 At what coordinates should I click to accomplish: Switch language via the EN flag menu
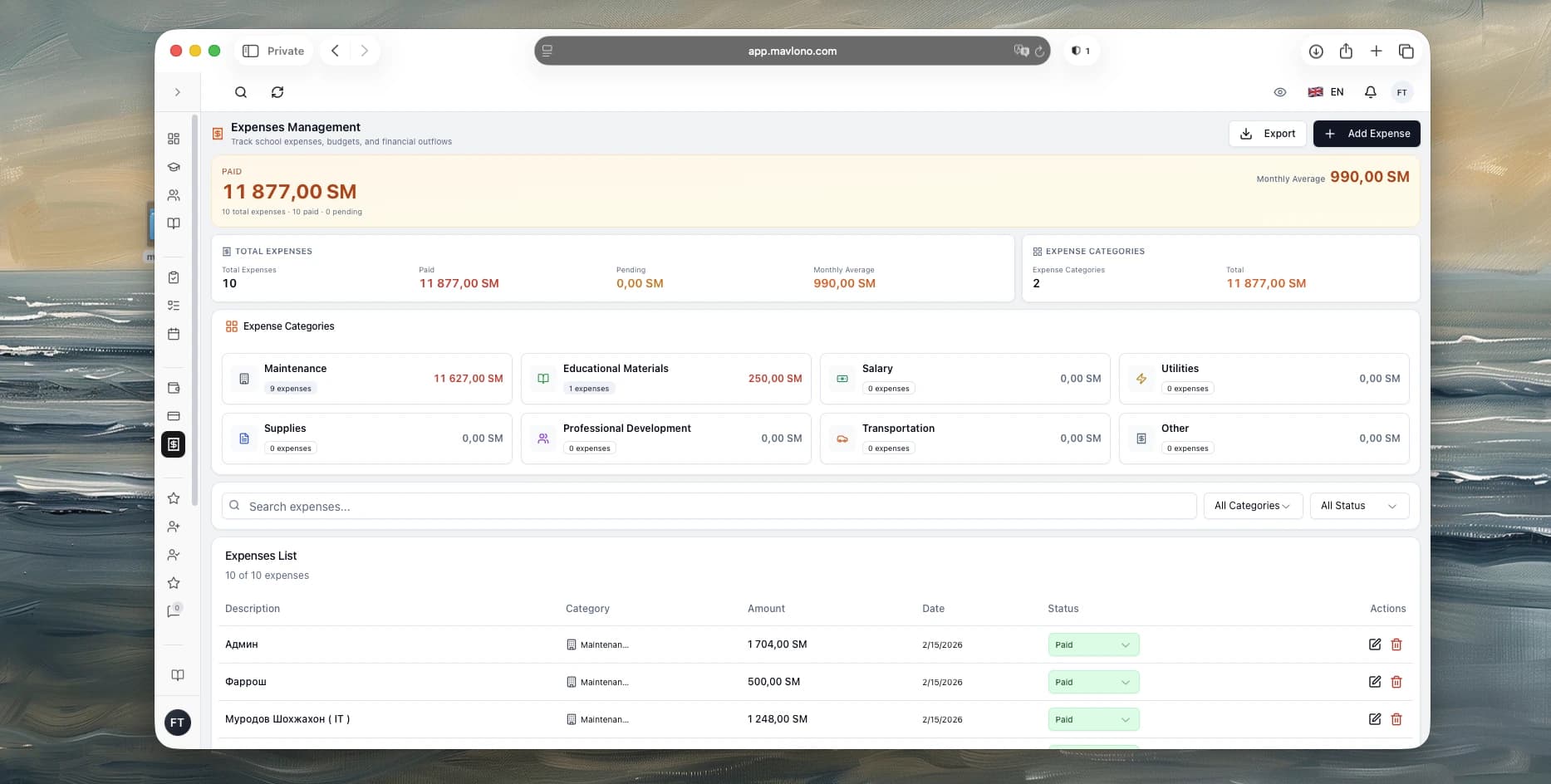pyautogui.click(x=1325, y=92)
